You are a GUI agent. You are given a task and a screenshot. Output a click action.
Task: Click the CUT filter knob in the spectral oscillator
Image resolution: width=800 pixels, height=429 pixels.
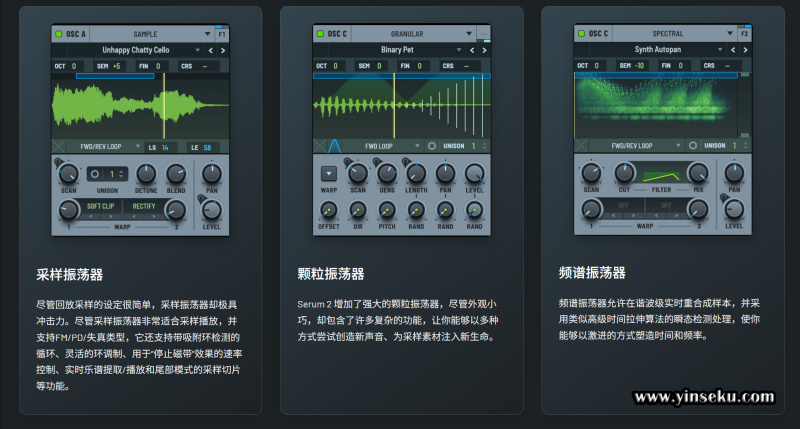pyautogui.click(x=624, y=172)
